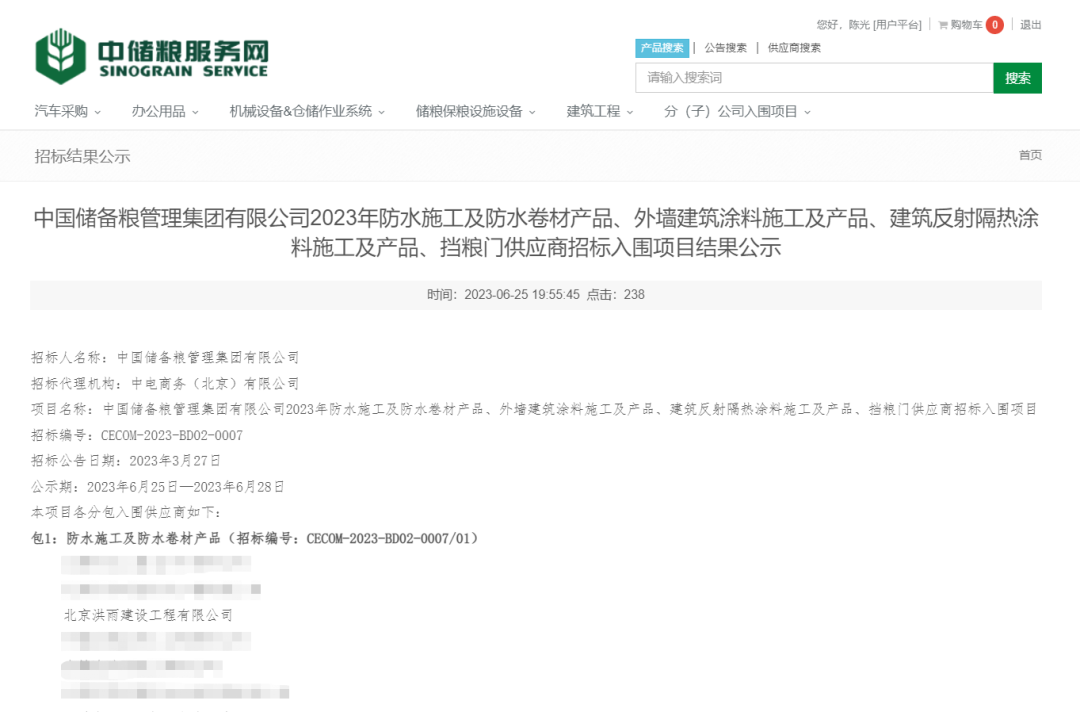
Task: Open the shopping cart icon
Action: tap(943, 25)
